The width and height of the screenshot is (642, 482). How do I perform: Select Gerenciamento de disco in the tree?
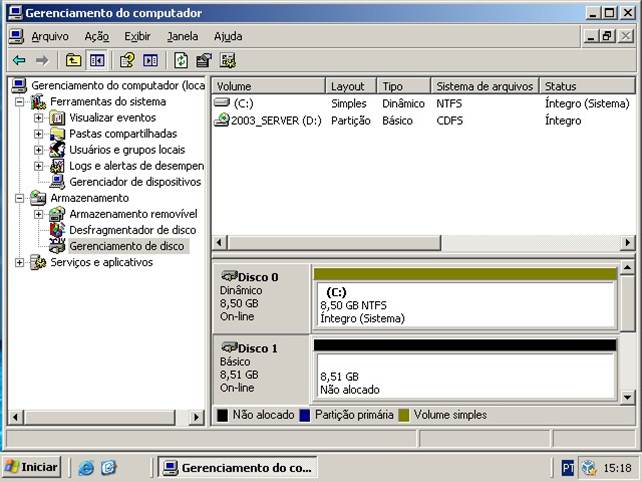pos(127,246)
